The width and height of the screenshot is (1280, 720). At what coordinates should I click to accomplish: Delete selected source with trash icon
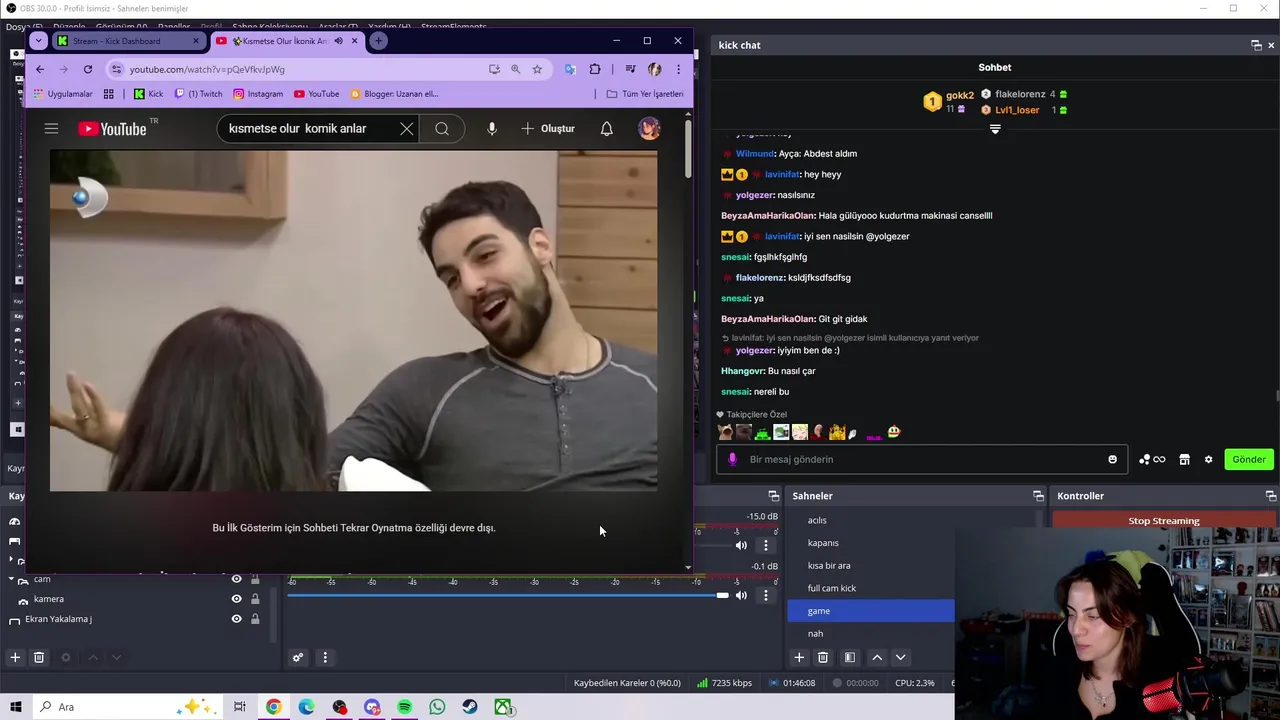39,657
